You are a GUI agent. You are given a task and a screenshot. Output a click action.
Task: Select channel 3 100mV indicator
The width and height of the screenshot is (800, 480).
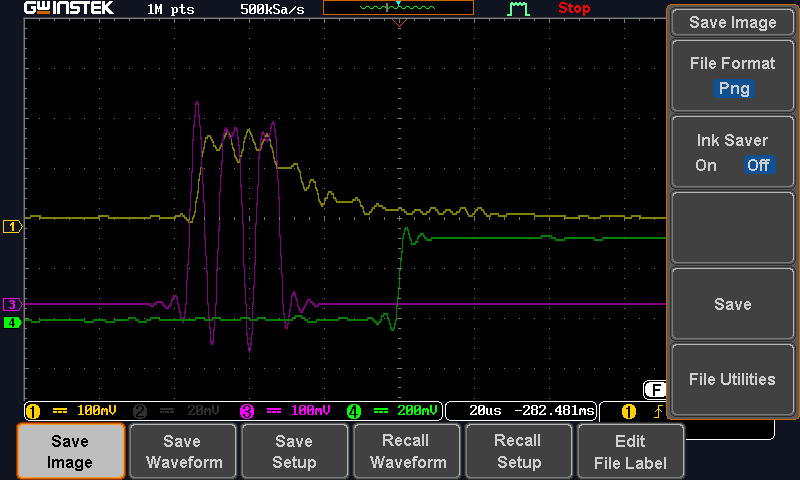tap(286, 411)
